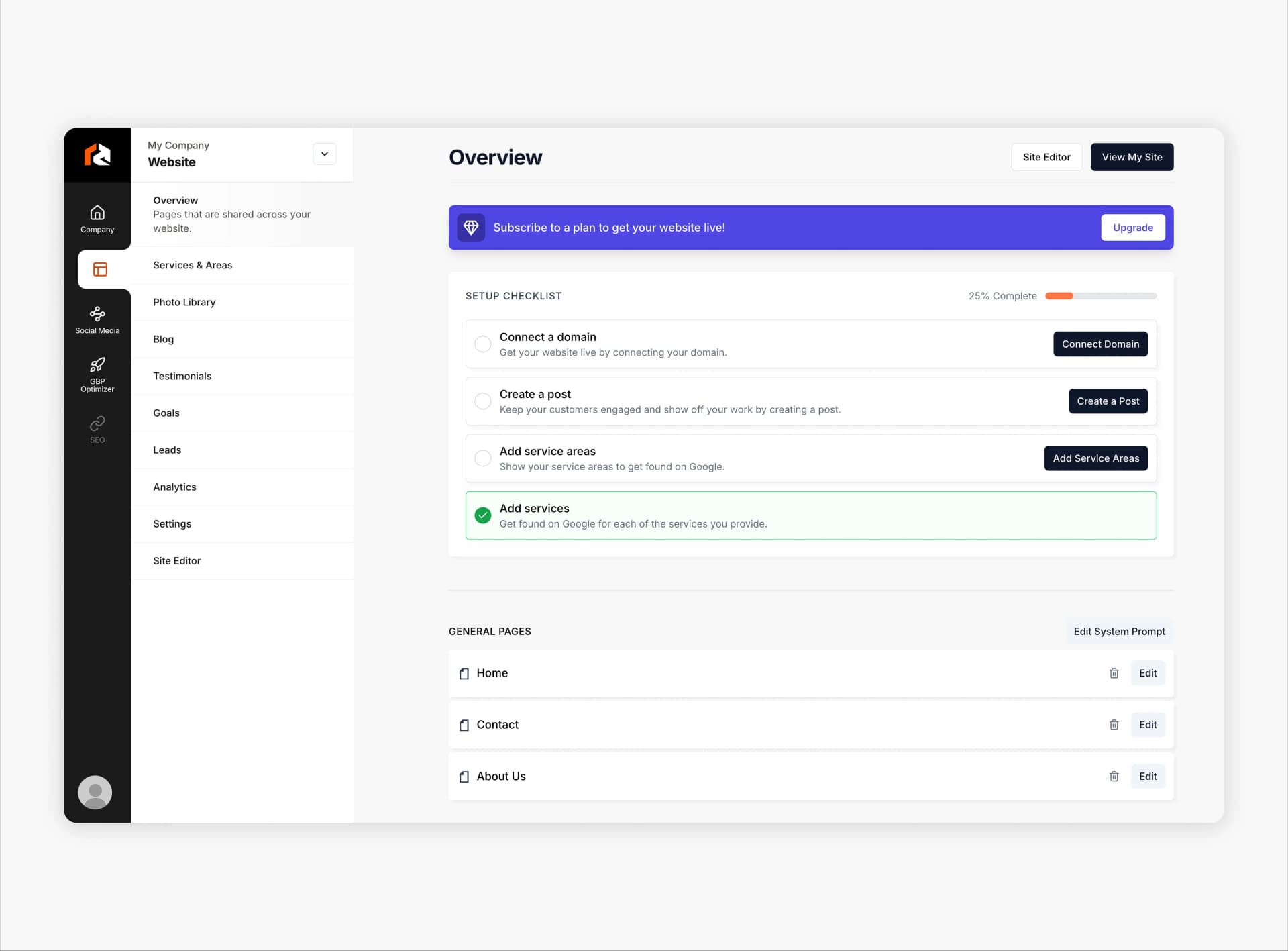
Task: Select the active Website pages sidebar icon
Action: (100, 269)
